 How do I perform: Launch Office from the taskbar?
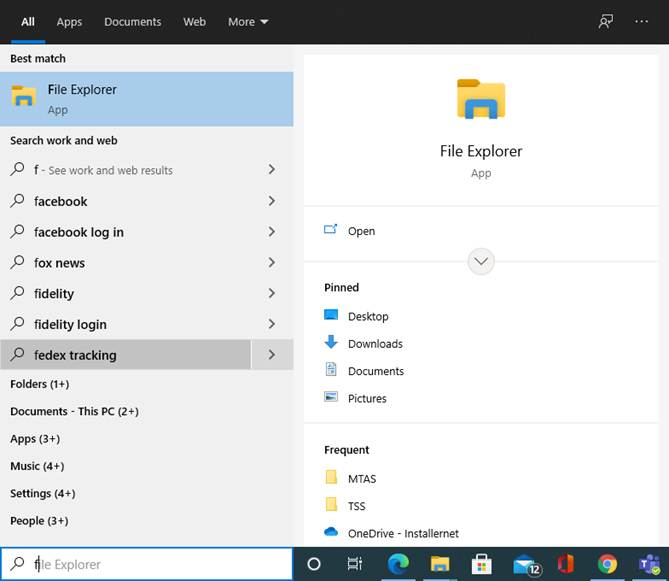pyautogui.click(x=566, y=564)
